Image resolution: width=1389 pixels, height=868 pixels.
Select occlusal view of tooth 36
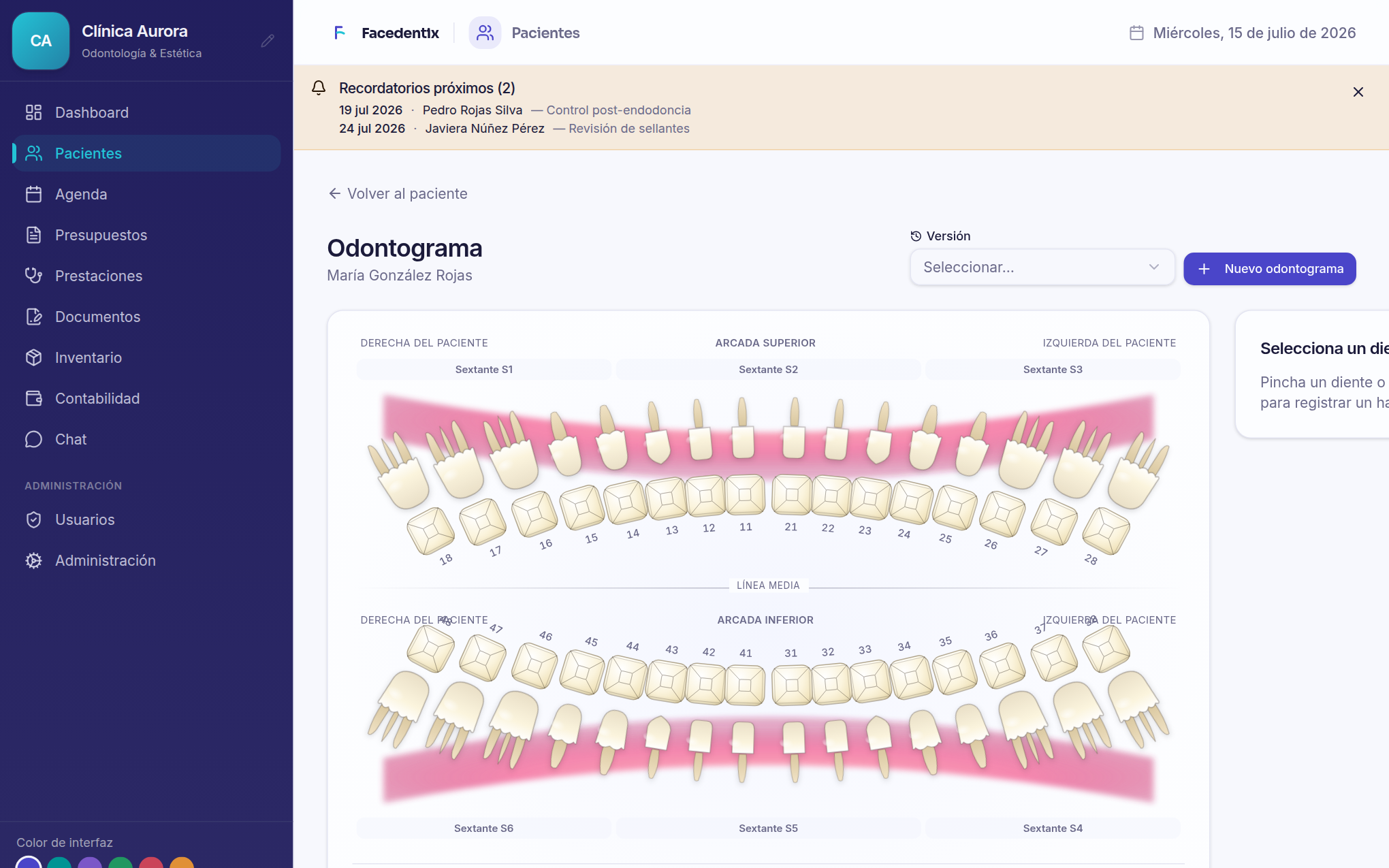[1002, 665]
